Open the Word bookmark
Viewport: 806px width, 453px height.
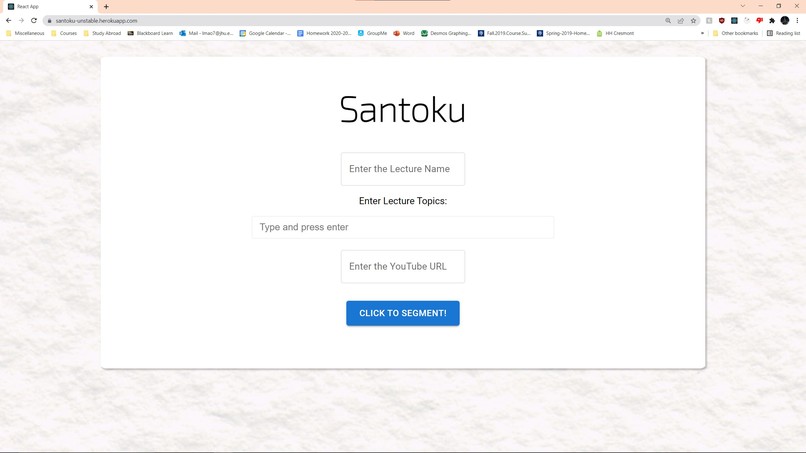tap(404, 33)
